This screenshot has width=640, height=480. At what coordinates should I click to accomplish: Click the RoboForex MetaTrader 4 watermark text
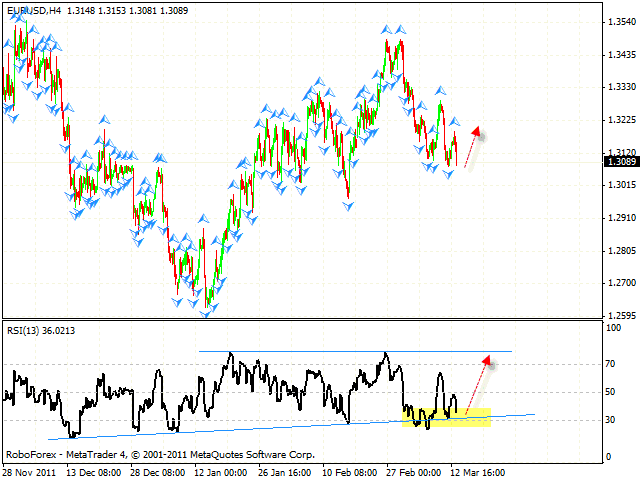[x=160, y=454]
